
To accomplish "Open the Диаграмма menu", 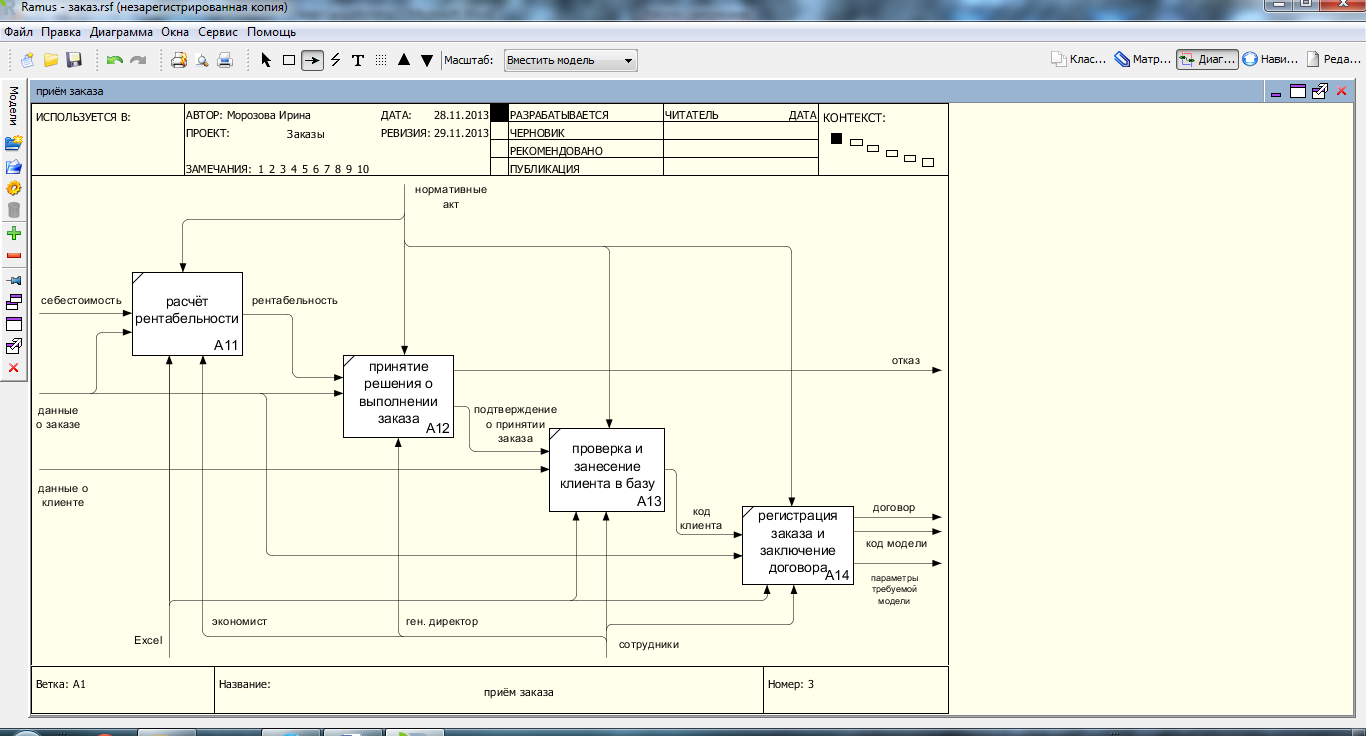I will 121,32.
